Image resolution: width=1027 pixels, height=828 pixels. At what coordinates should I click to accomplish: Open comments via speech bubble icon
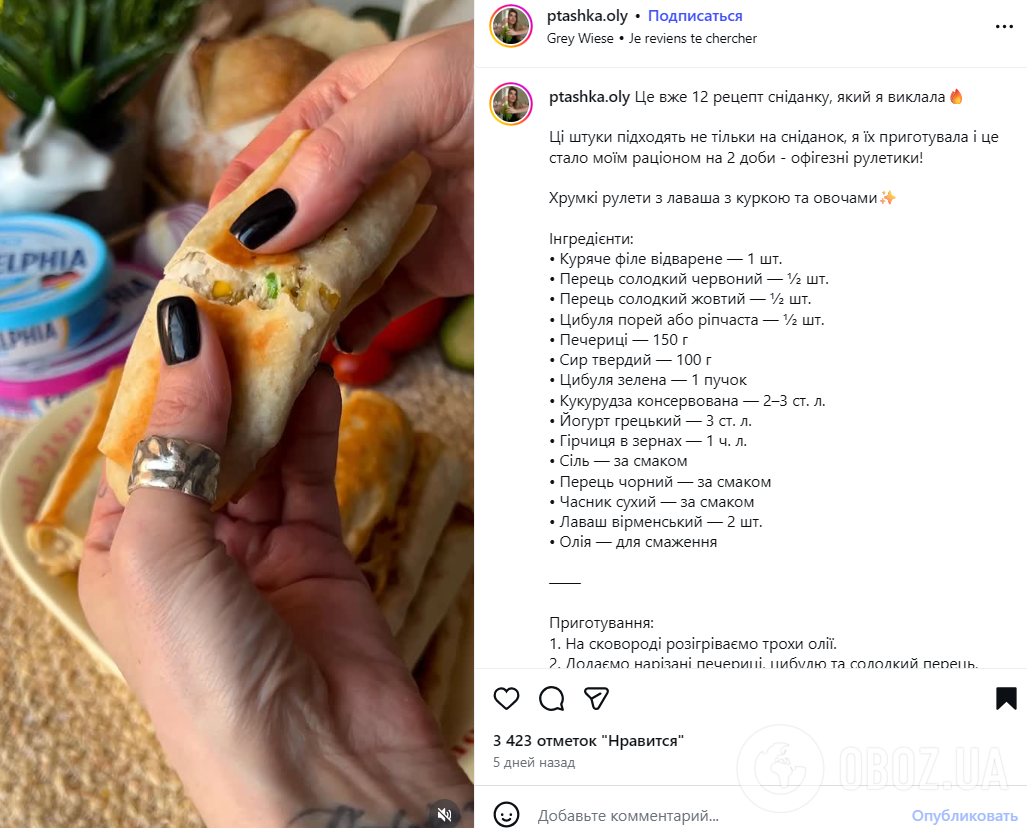point(551,698)
